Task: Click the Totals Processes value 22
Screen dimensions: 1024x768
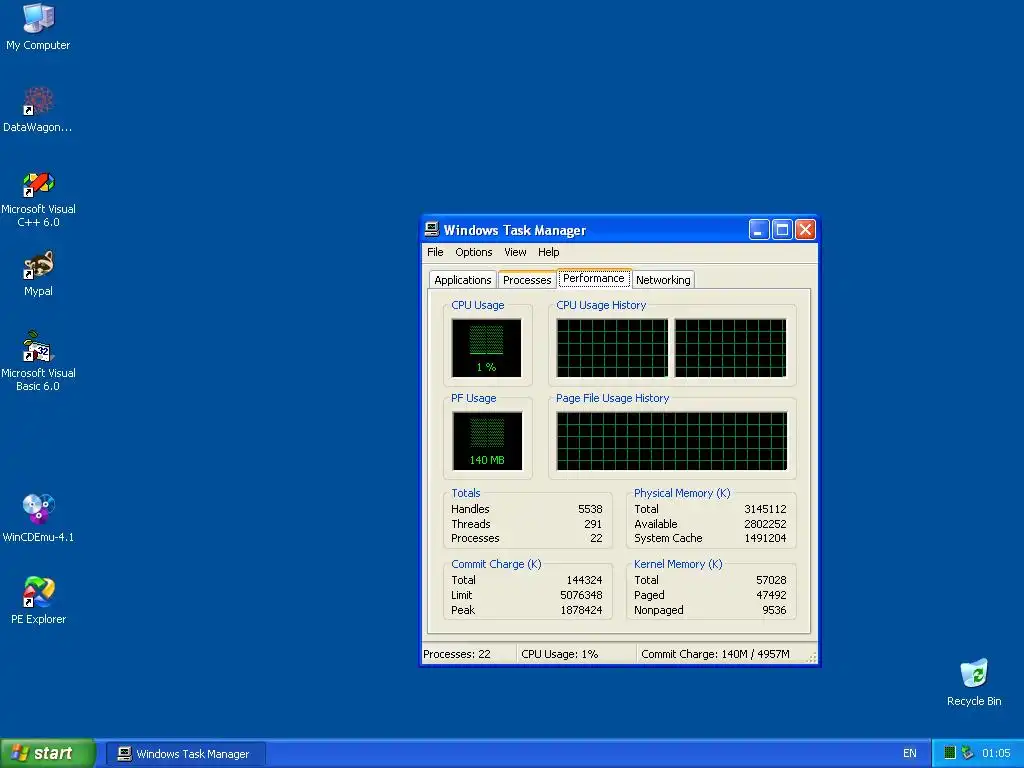Action: coord(596,538)
